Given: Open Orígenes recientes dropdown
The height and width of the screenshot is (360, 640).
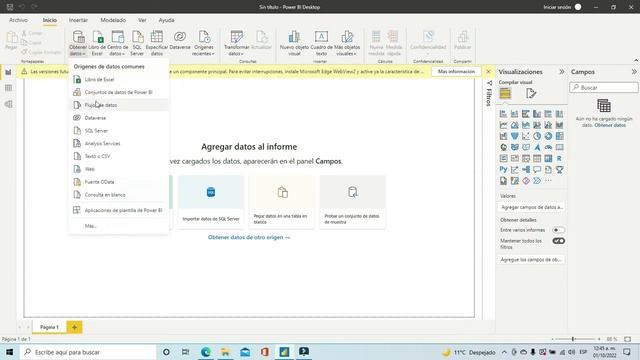Looking at the screenshot, I should 204,43.
